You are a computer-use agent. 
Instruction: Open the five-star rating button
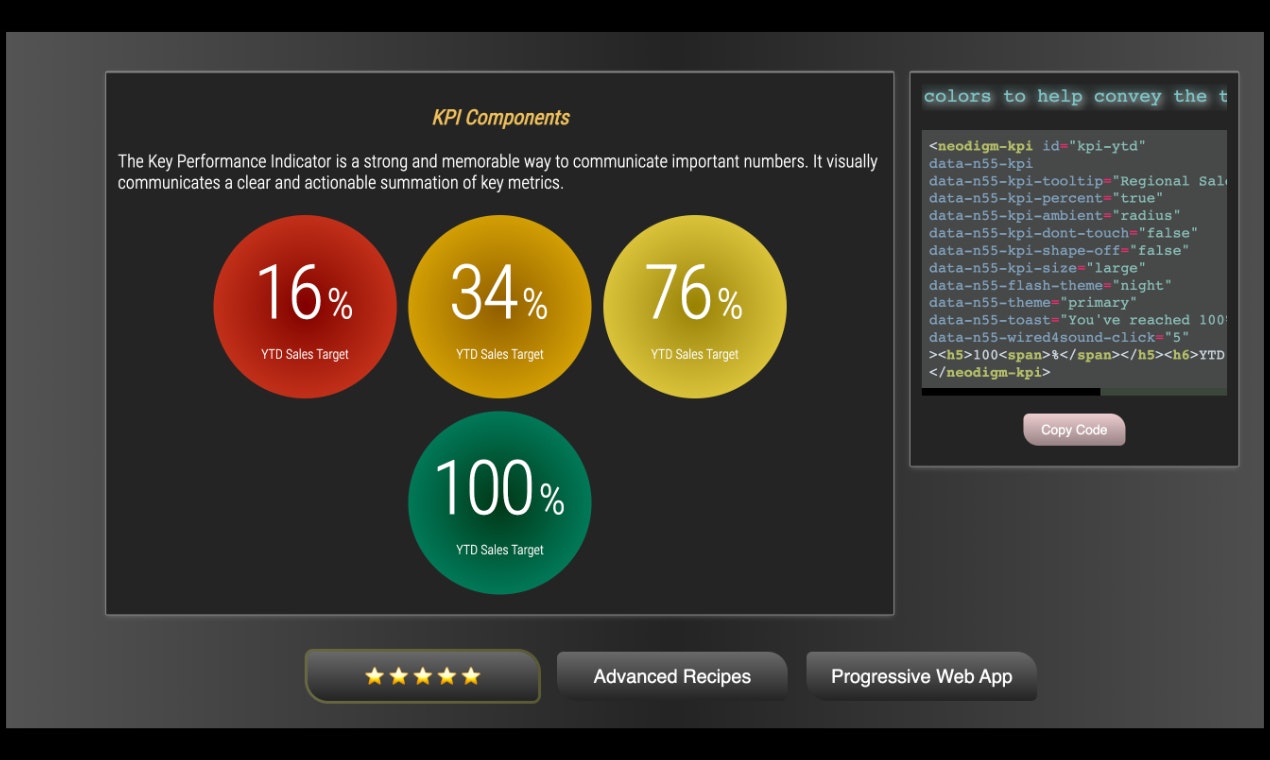tap(423, 676)
